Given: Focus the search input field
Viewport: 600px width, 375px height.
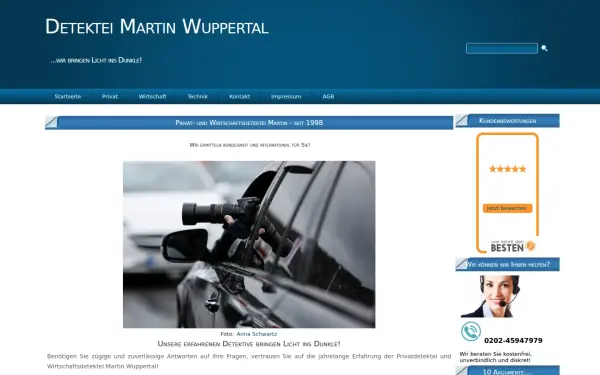Looking at the screenshot, I should pyautogui.click(x=502, y=48).
